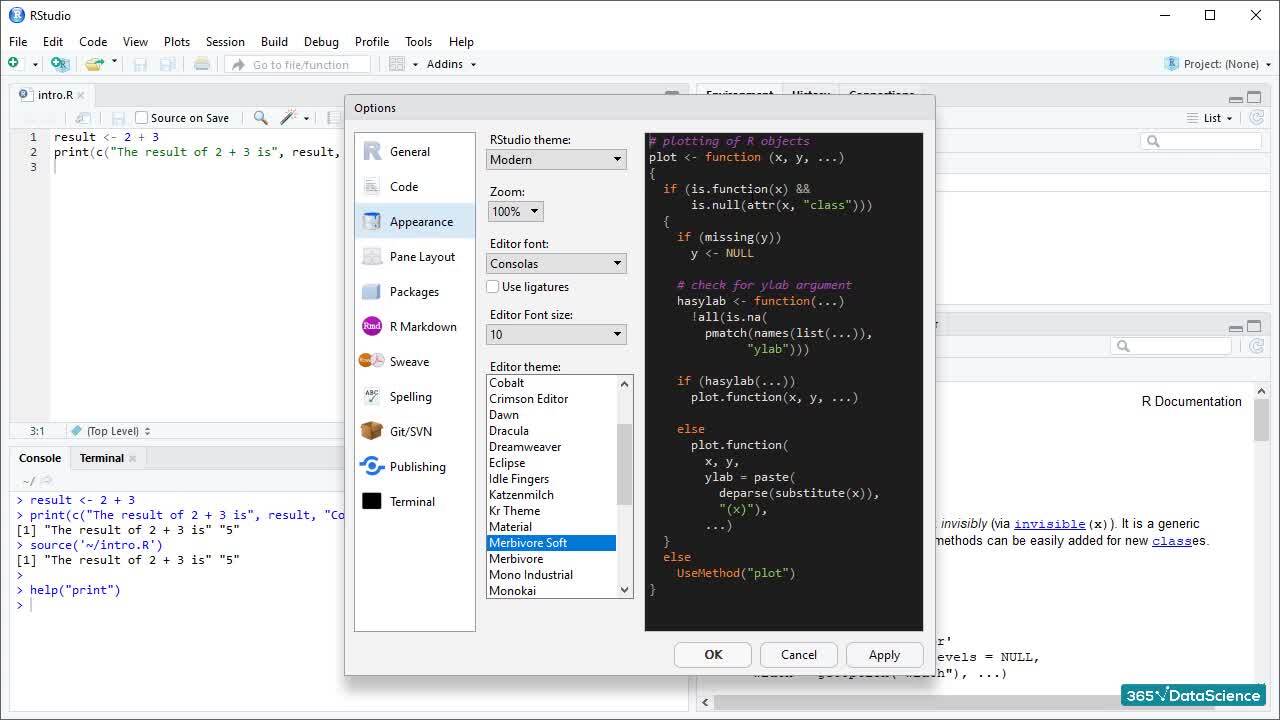Open the Editor font dropdown
The image size is (1280, 720).
coord(557,264)
